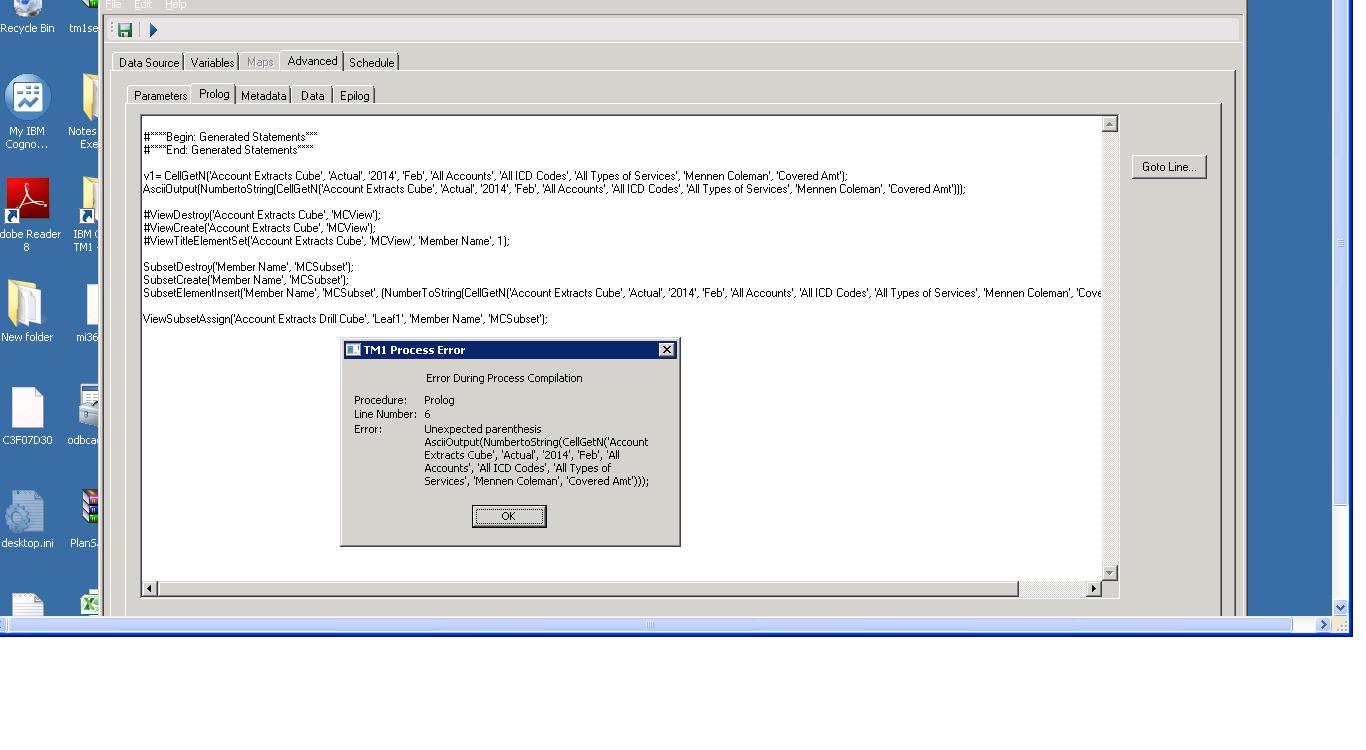
Task: Switch to the Epilog sub-tab
Action: coord(354,96)
